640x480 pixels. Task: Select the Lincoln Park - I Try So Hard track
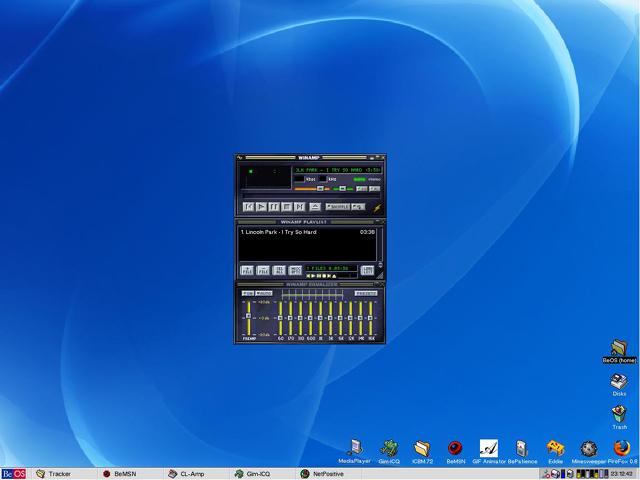(x=307, y=232)
